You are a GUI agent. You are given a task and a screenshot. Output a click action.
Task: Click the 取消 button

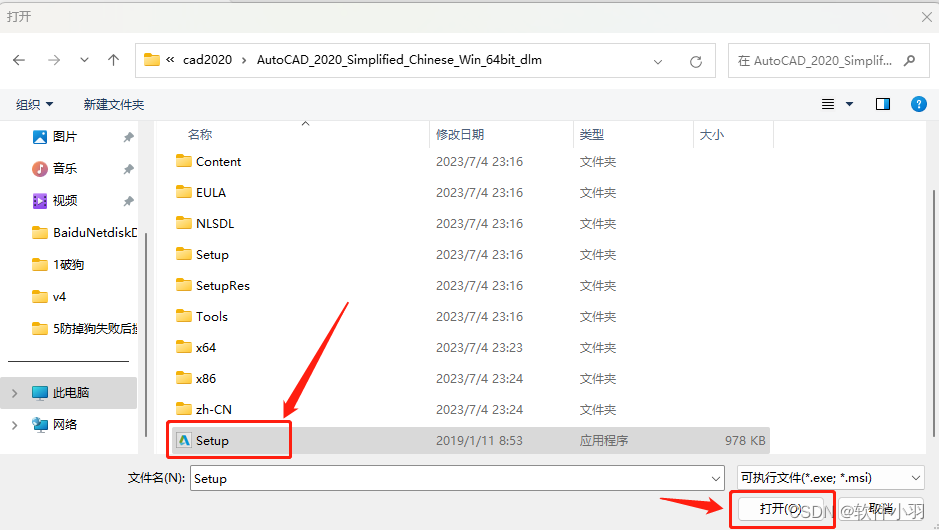(x=881, y=509)
